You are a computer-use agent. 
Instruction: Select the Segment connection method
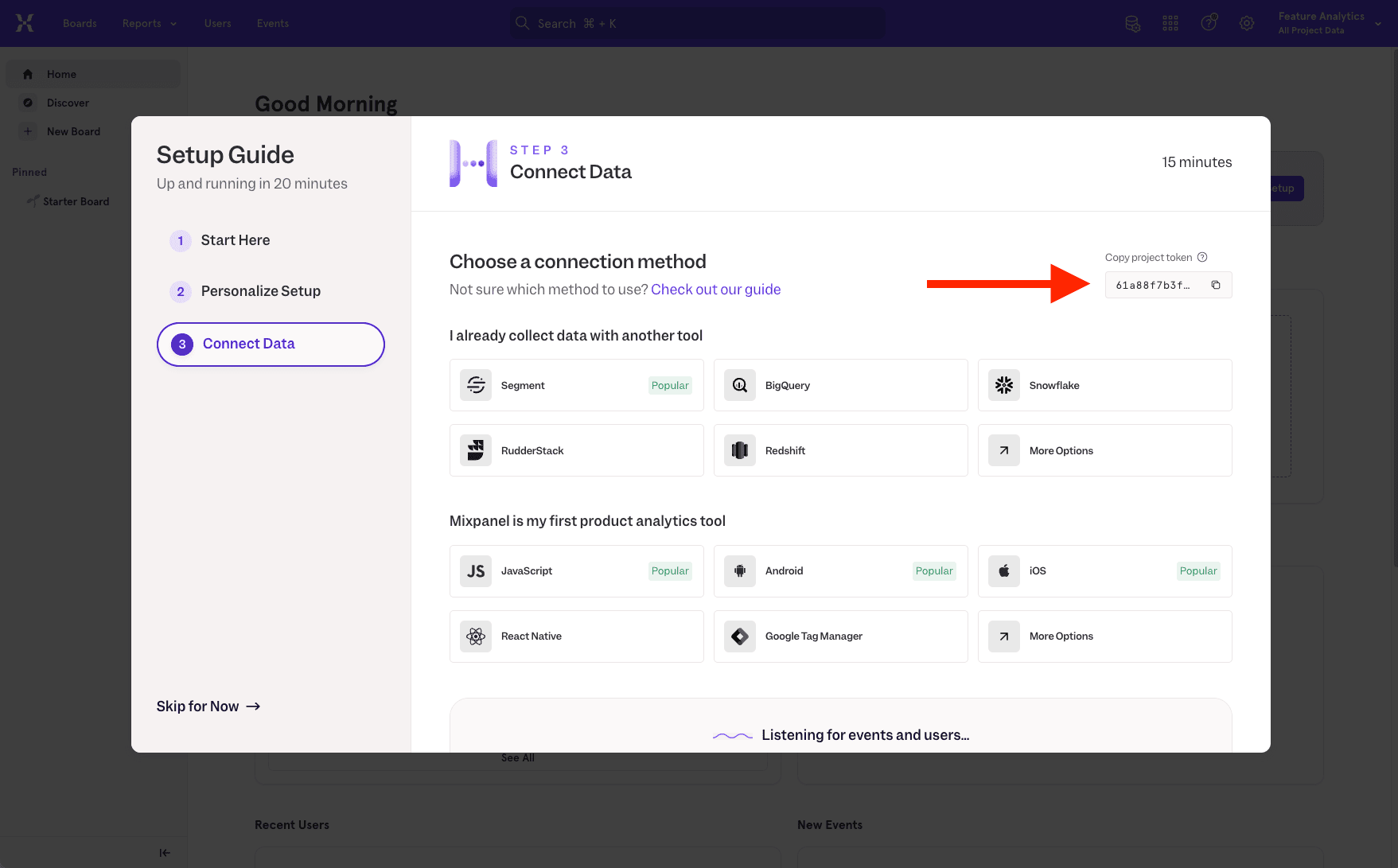coord(576,385)
